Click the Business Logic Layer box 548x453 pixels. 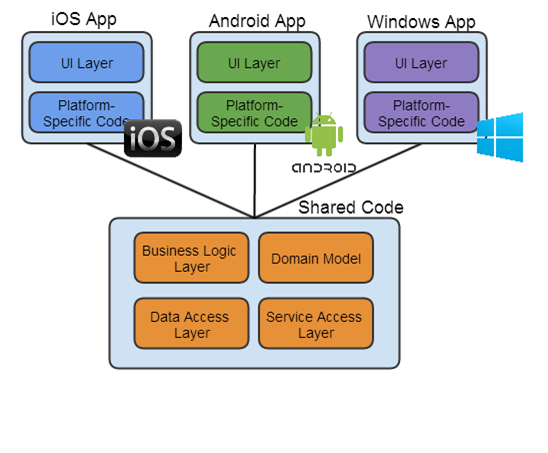point(192,258)
